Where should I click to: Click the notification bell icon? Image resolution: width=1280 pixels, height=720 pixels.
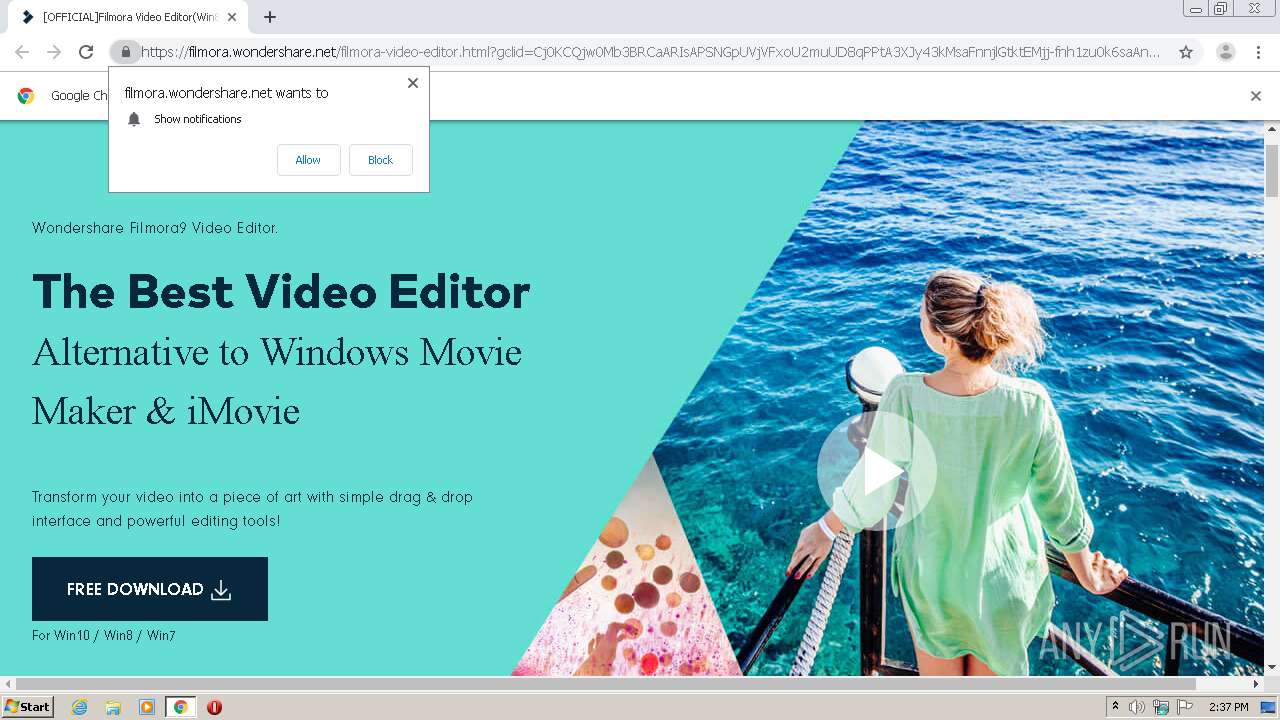pos(134,119)
